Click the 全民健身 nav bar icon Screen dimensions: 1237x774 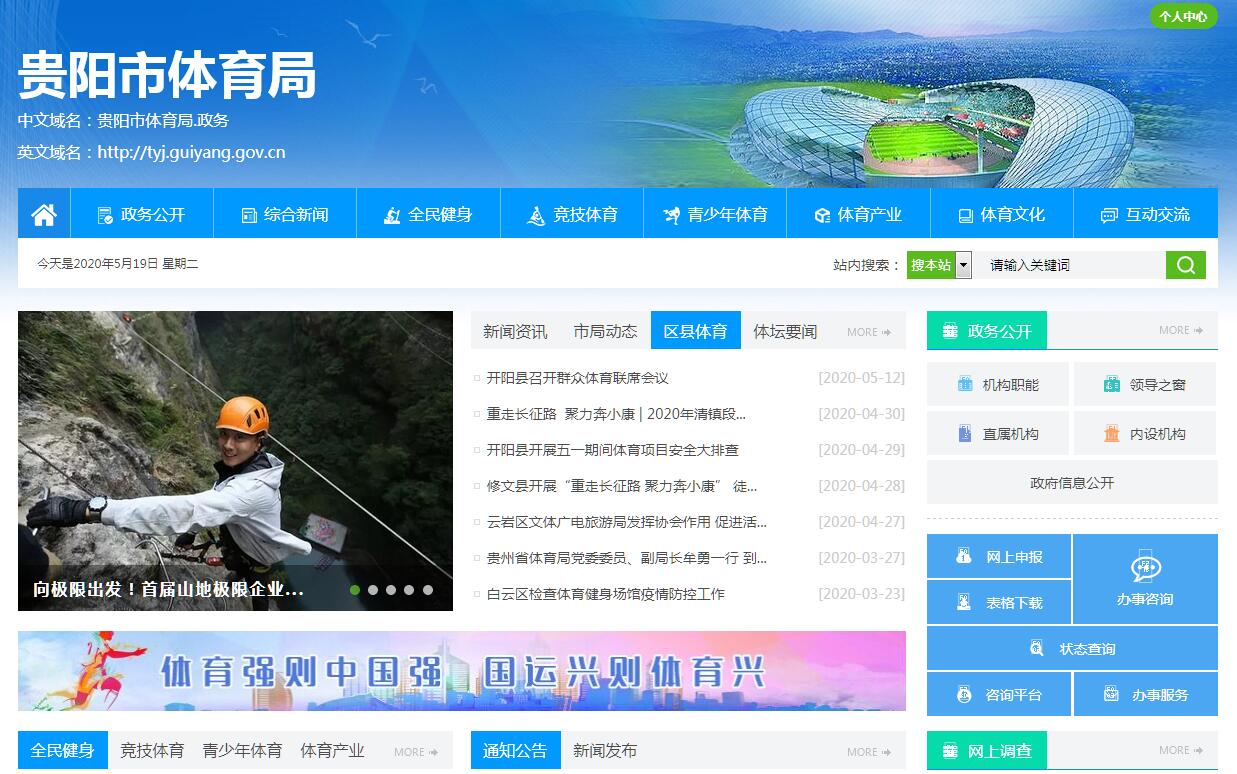393,215
